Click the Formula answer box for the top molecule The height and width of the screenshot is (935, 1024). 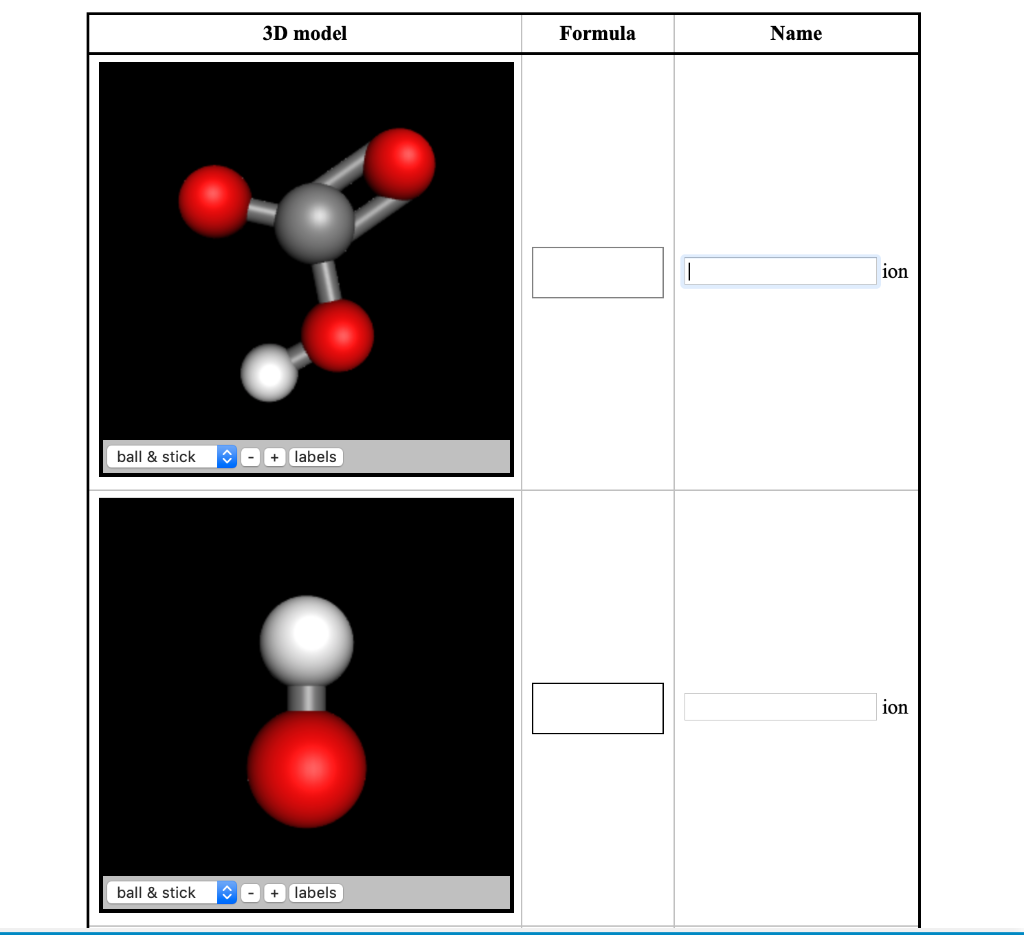597,272
